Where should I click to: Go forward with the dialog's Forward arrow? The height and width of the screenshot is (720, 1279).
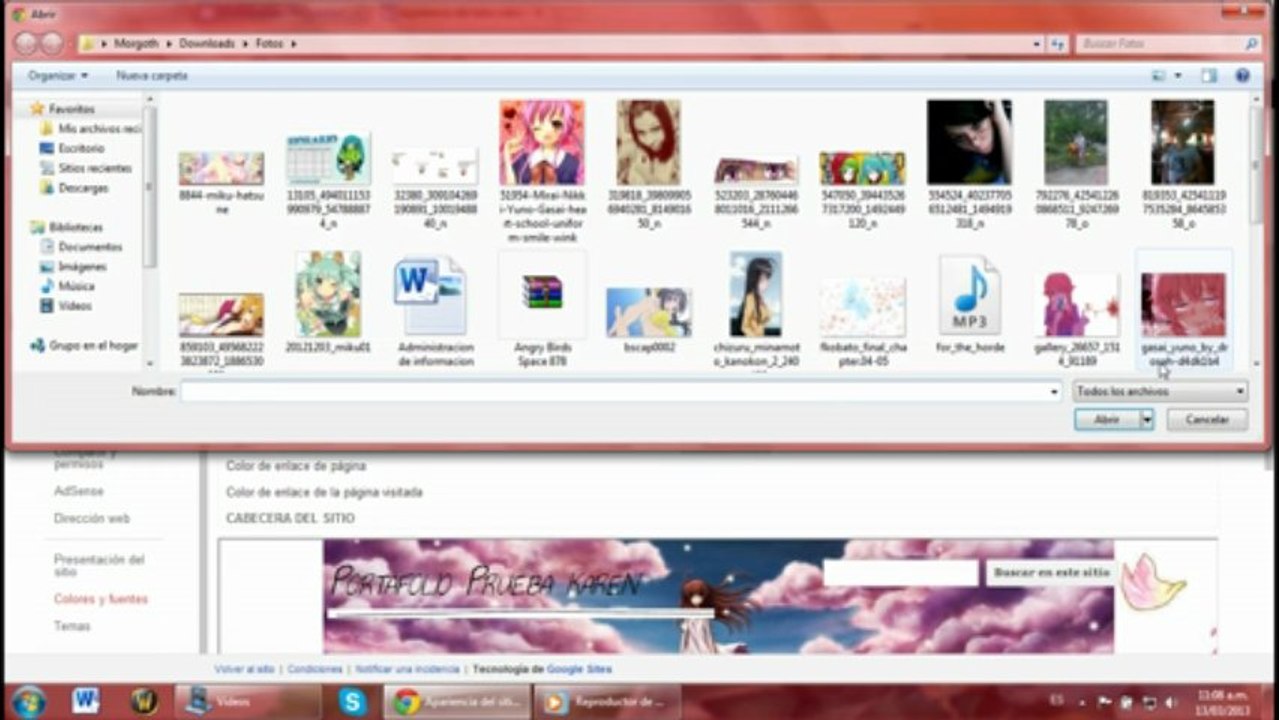coord(52,43)
